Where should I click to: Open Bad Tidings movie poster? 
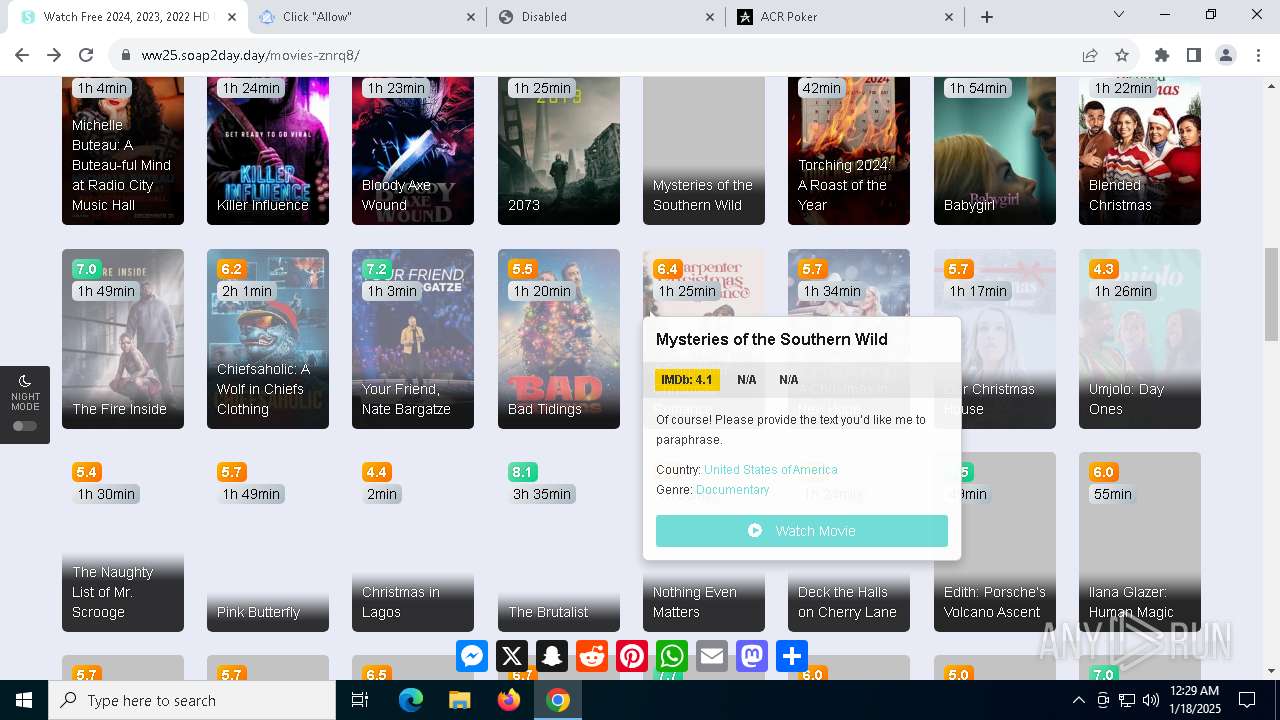[x=559, y=339]
